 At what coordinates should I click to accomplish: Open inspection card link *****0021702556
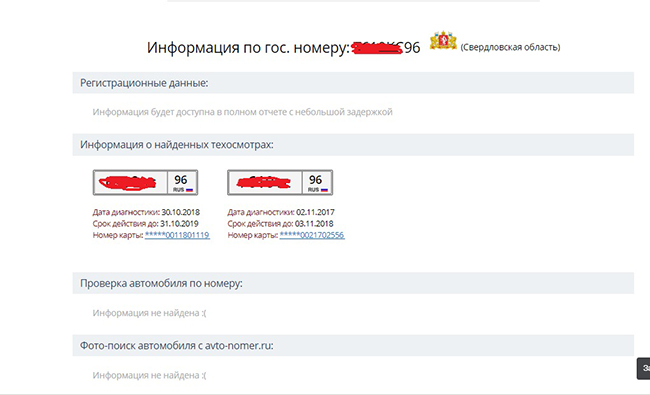(x=312, y=235)
